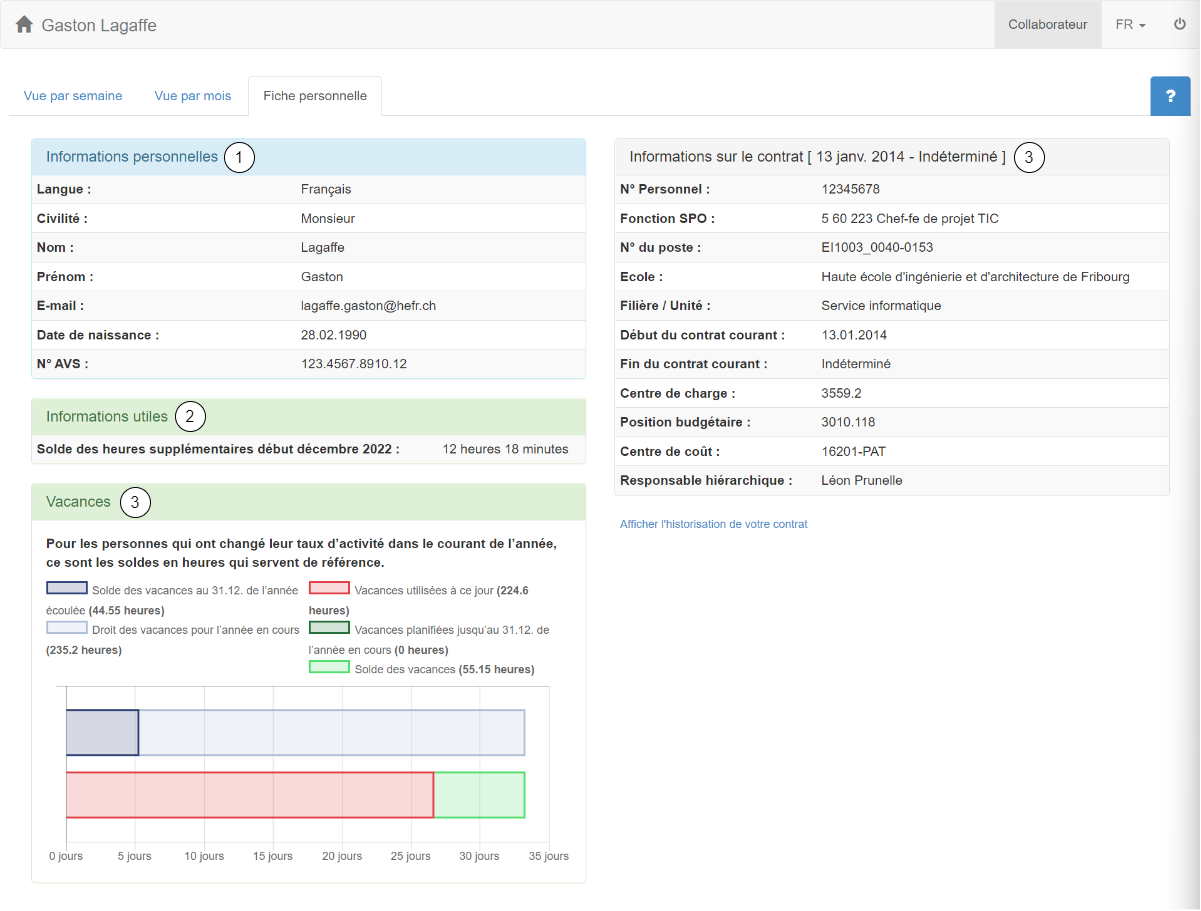Image resolution: width=1201 pixels, height=911 pixels.
Task: Click the red used vacation bar in chart
Action: coord(250,795)
